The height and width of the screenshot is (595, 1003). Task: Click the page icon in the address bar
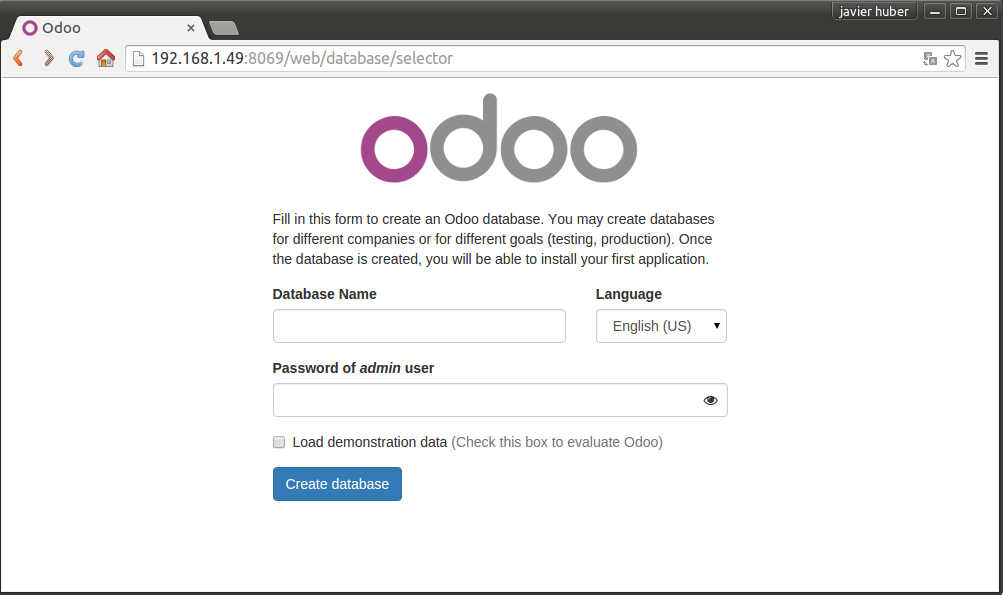pos(136,58)
